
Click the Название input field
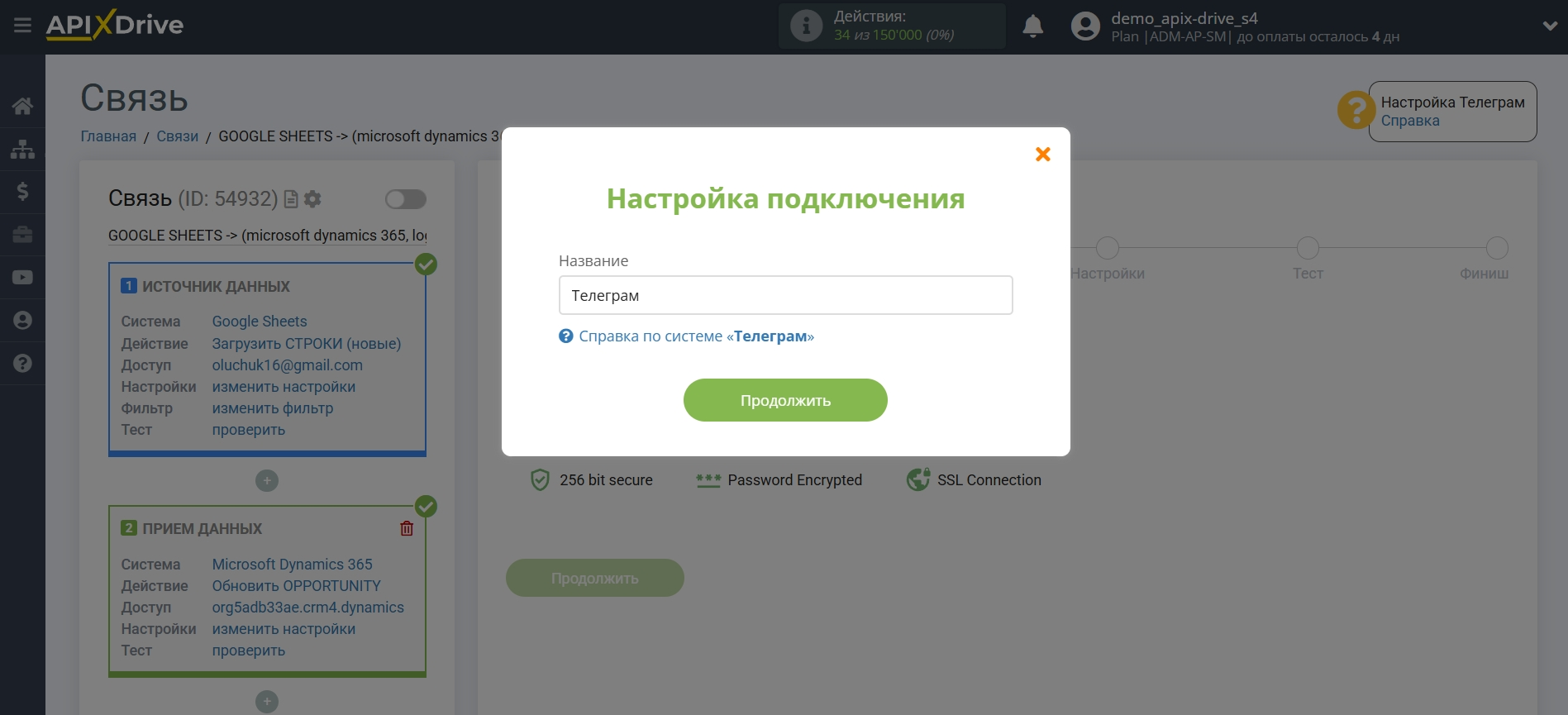pos(785,295)
